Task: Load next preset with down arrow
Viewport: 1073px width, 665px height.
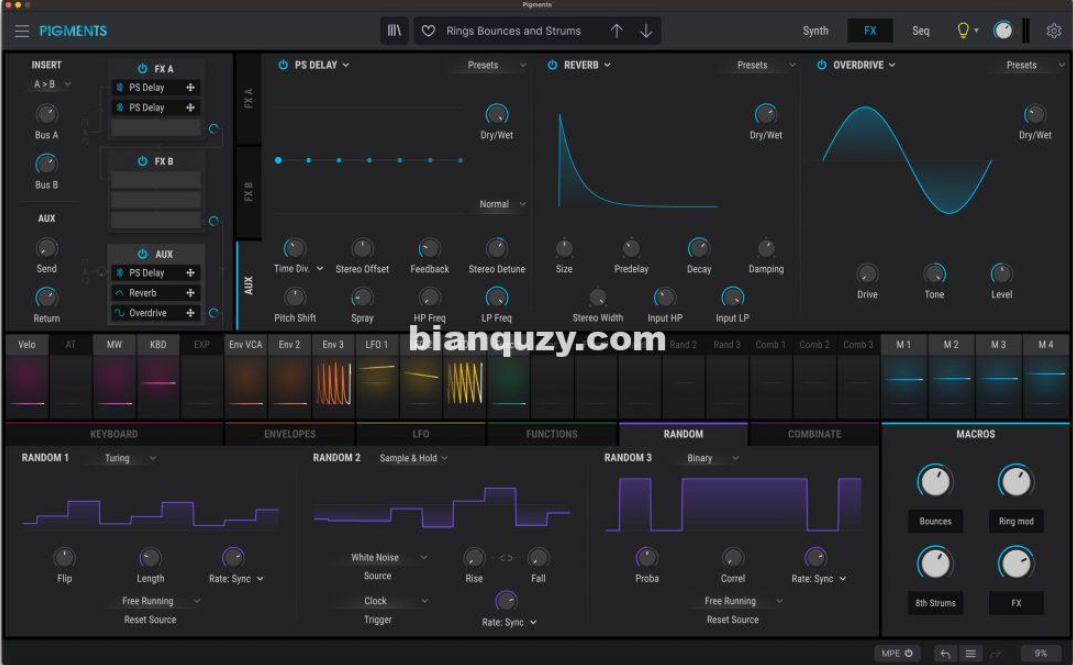Action: click(646, 31)
